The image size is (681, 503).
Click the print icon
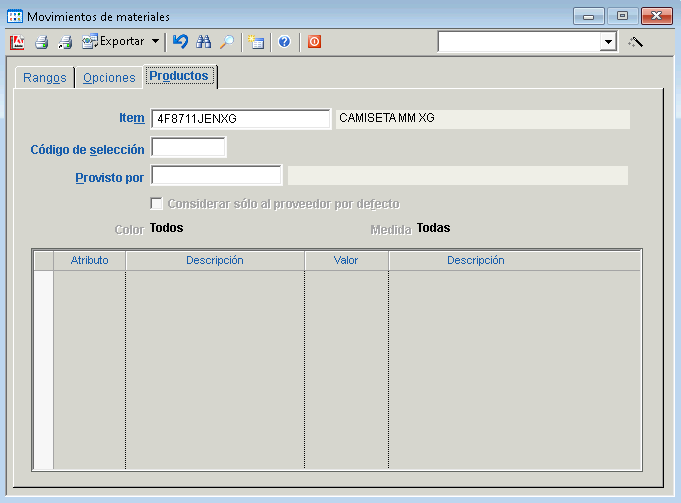tap(42, 42)
